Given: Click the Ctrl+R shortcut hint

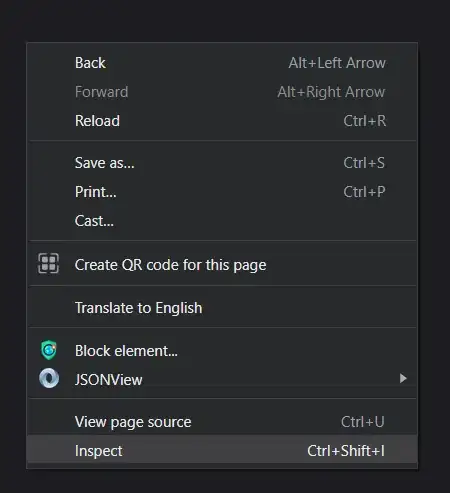Looking at the screenshot, I should [x=365, y=121].
